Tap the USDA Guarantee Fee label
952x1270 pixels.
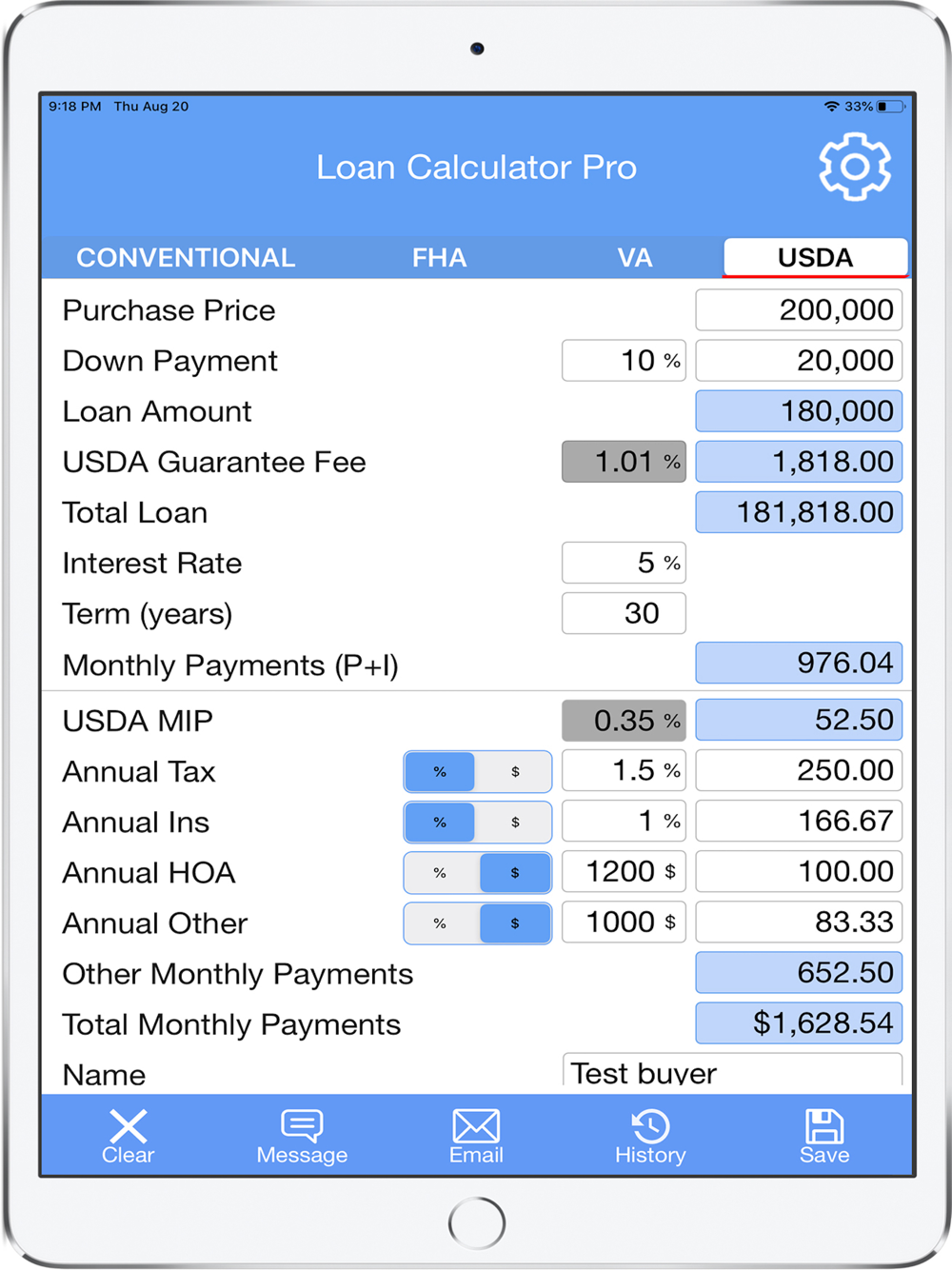[214, 462]
